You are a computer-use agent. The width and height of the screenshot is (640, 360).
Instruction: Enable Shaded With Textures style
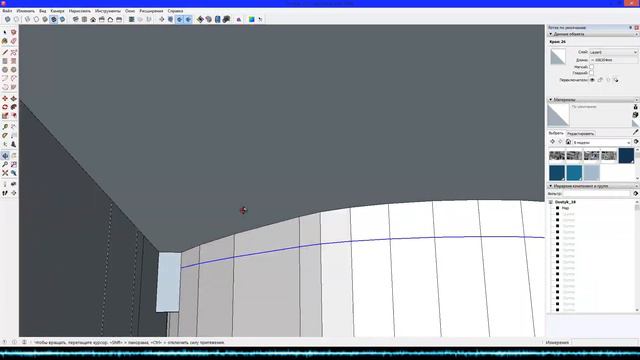[54, 19]
